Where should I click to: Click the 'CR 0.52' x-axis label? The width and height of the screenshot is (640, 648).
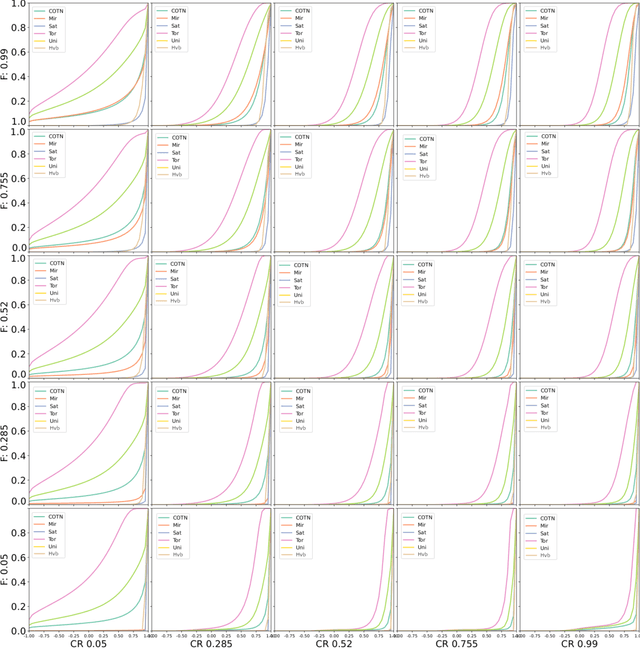coord(334,642)
